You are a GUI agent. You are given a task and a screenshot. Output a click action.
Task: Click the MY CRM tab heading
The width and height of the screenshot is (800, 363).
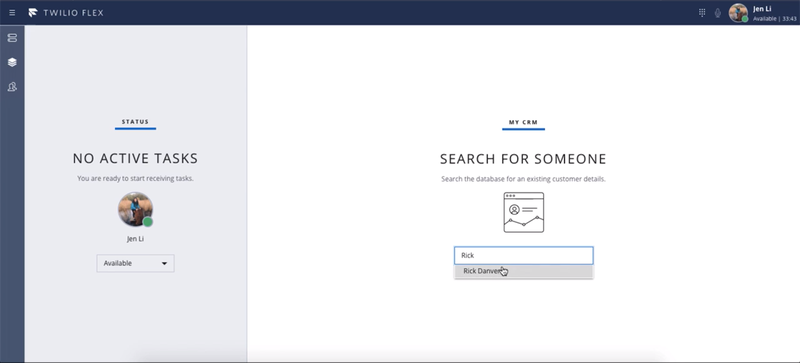click(x=523, y=123)
